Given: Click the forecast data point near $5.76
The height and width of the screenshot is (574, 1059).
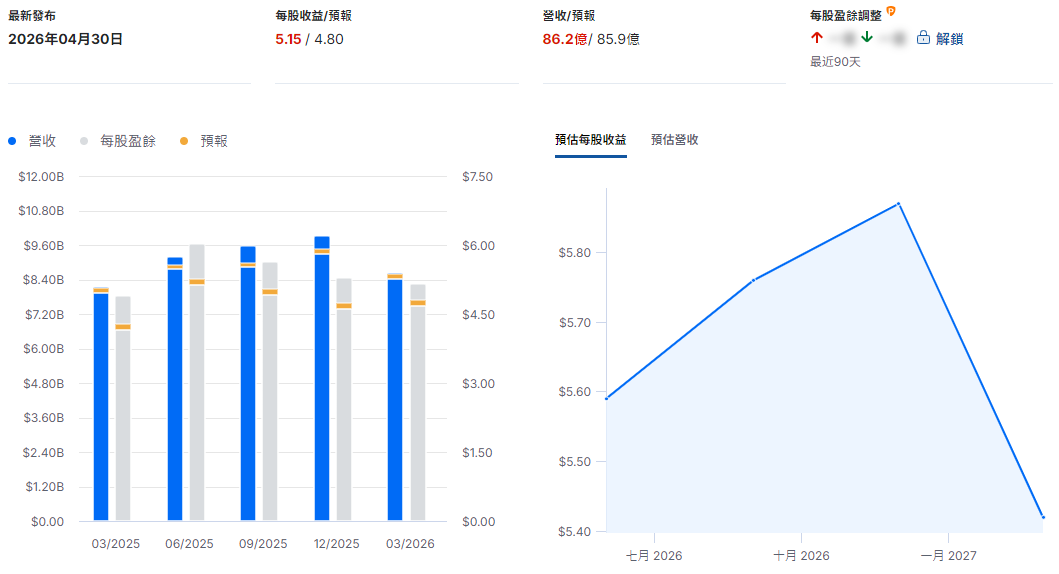Looking at the screenshot, I should pyautogui.click(x=754, y=280).
